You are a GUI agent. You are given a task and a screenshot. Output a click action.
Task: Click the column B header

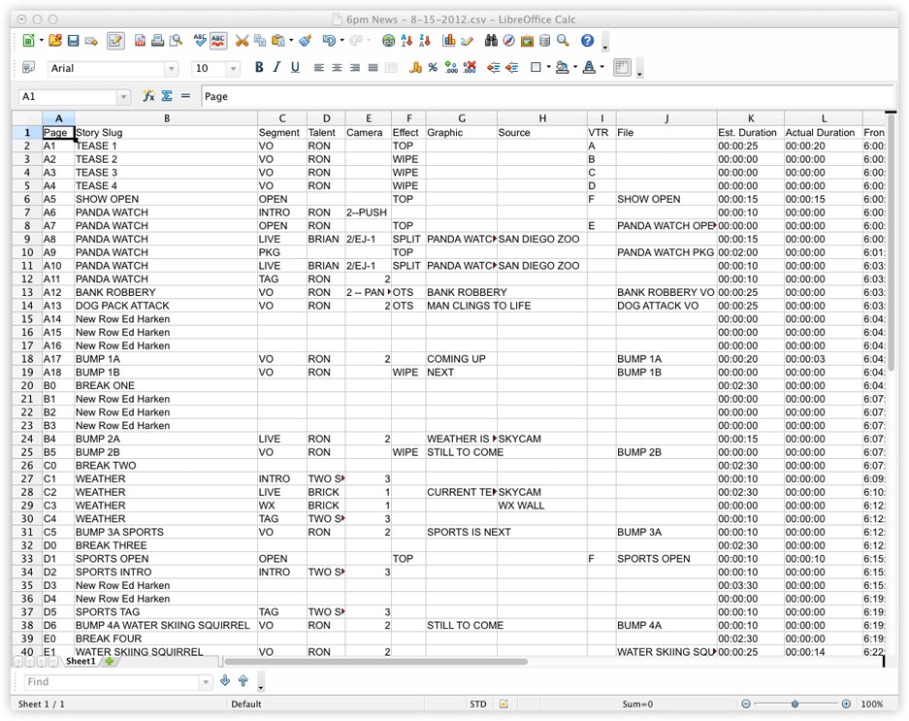(x=165, y=119)
